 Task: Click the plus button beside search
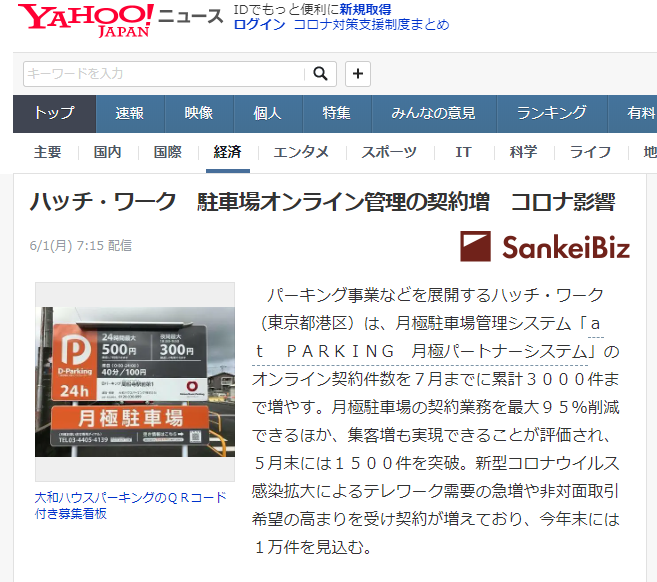coord(358,73)
